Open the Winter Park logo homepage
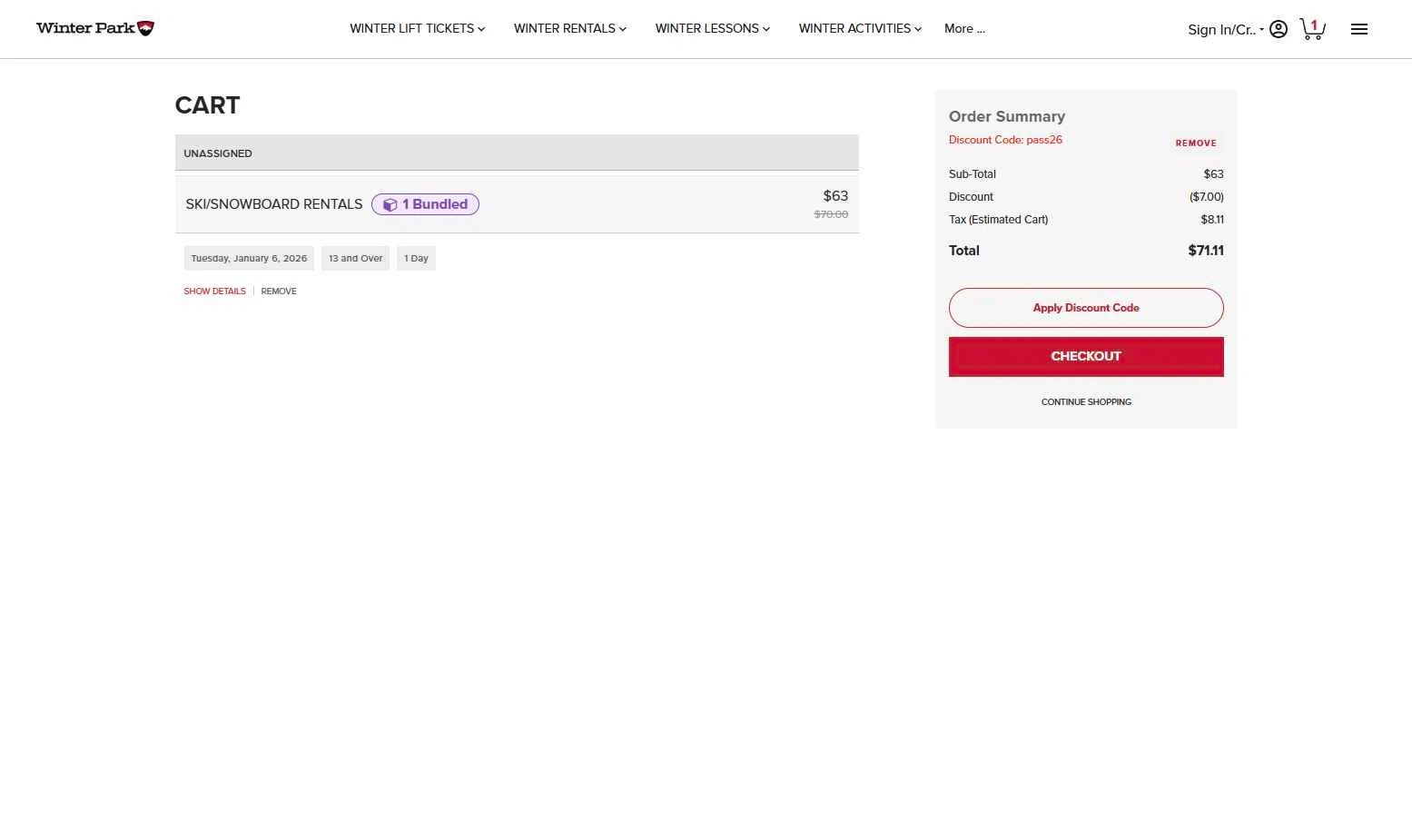The height and width of the screenshot is (840, 1412). pyautogui.click(x=95, y=28)
